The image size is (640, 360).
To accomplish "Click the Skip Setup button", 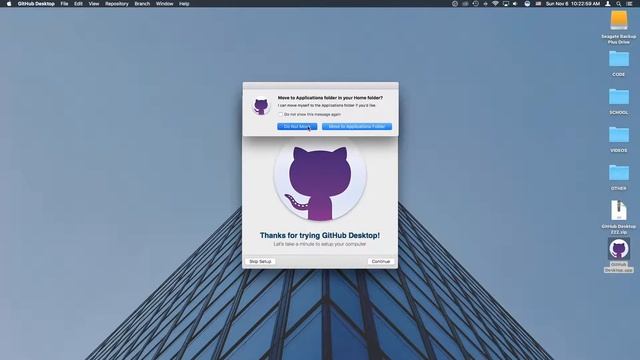I will [x=260, y=261].
